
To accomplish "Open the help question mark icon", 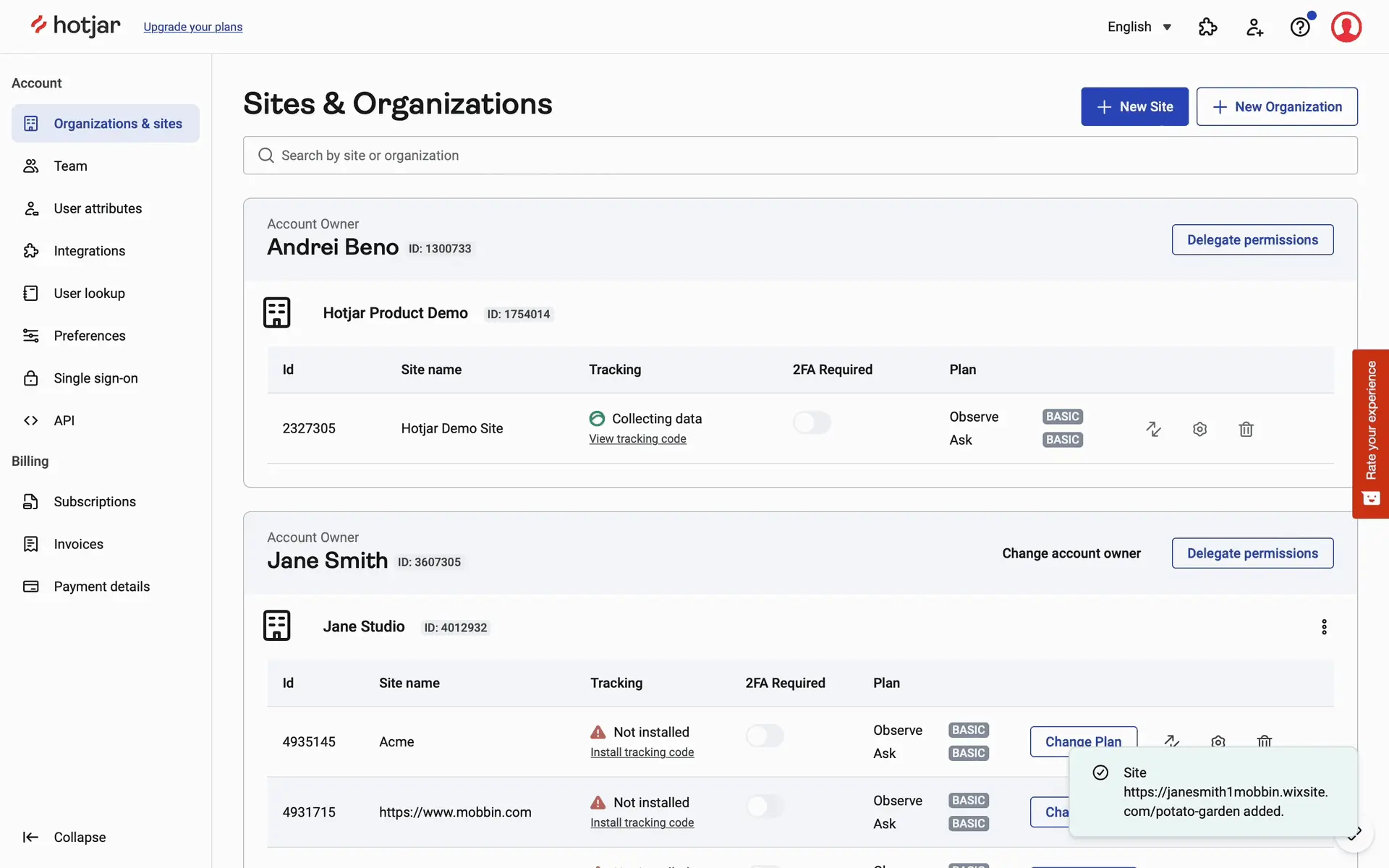I will pyautogui.click(x=1300, y=27).
